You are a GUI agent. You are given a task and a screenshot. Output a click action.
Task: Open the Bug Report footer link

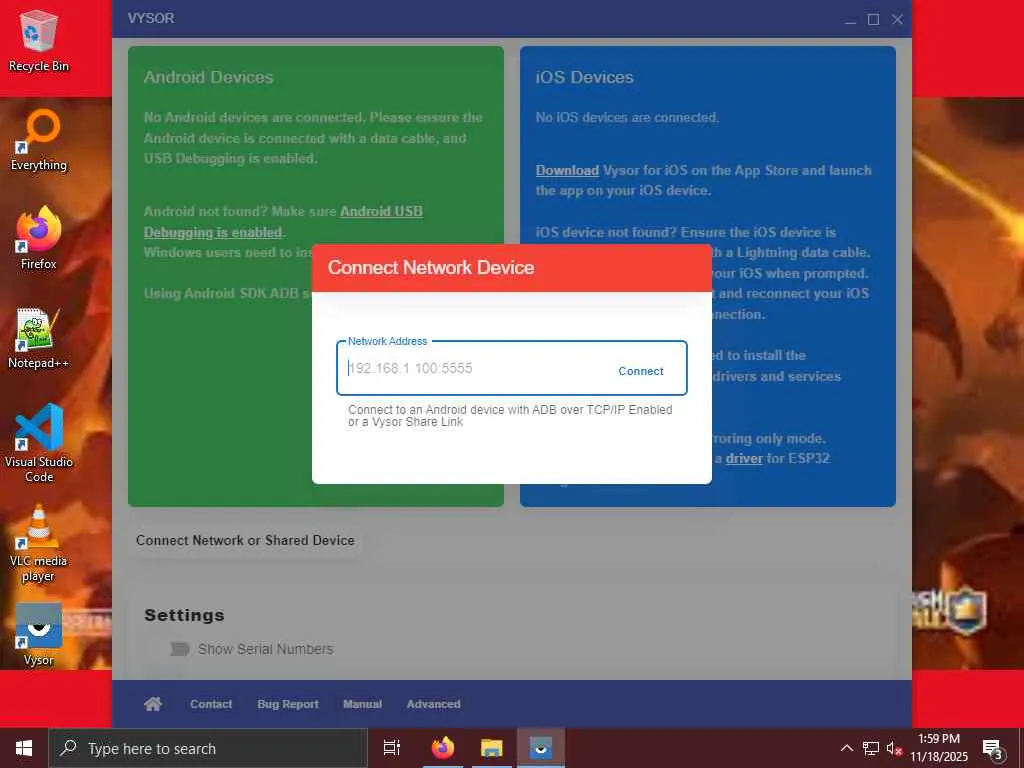pyautogui.click(x=287, y=704)
